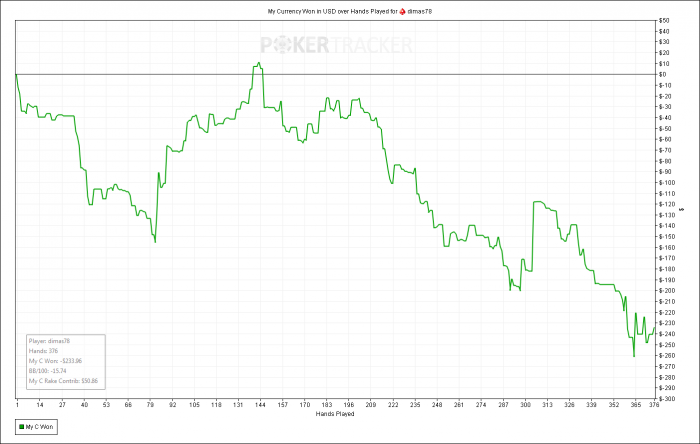
Task: Click the '196' x-axis tick label
Action: 349,405
